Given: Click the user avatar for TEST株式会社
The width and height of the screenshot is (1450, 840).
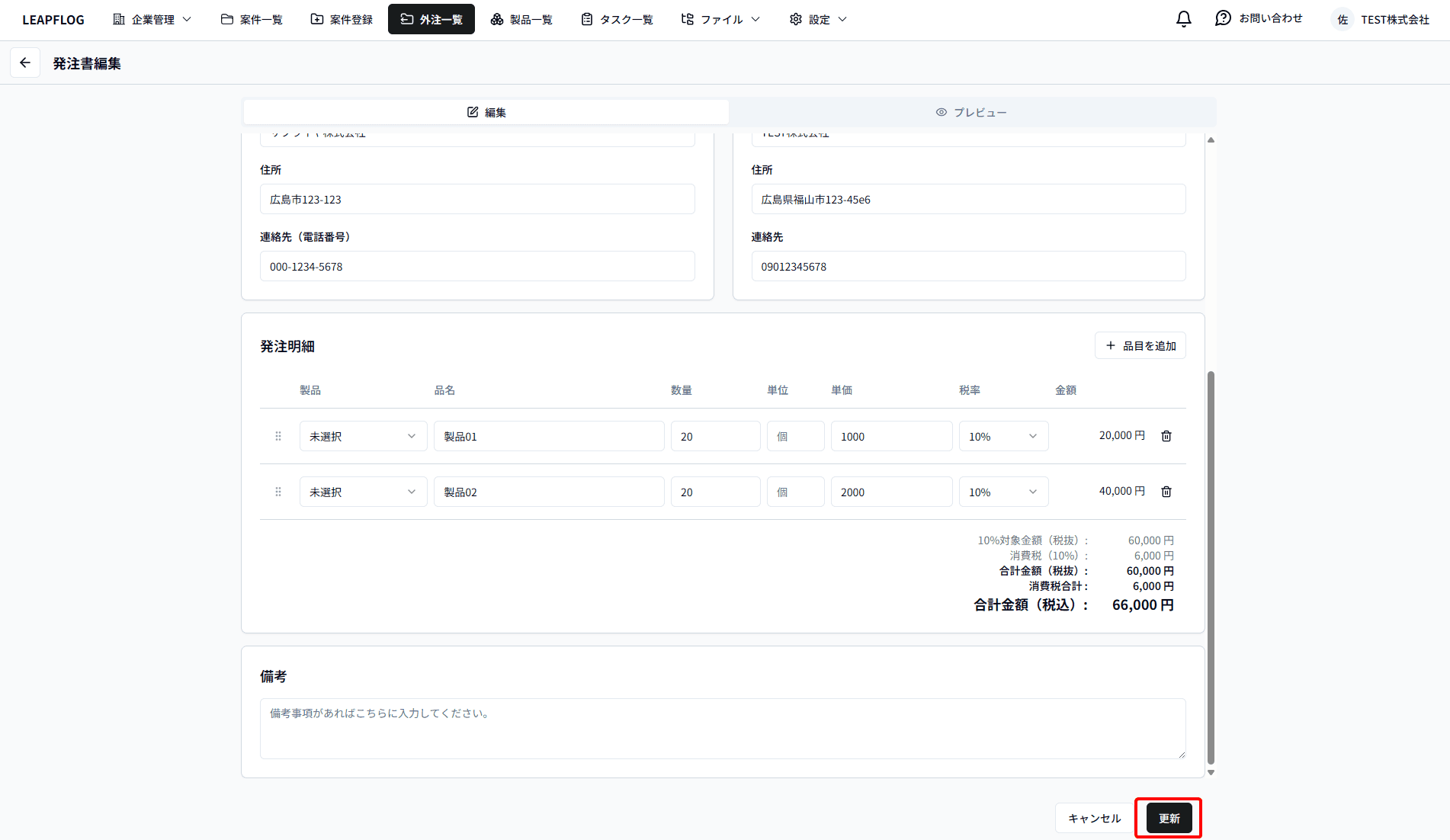Looking at the screenshot, I should (1342, 20).
